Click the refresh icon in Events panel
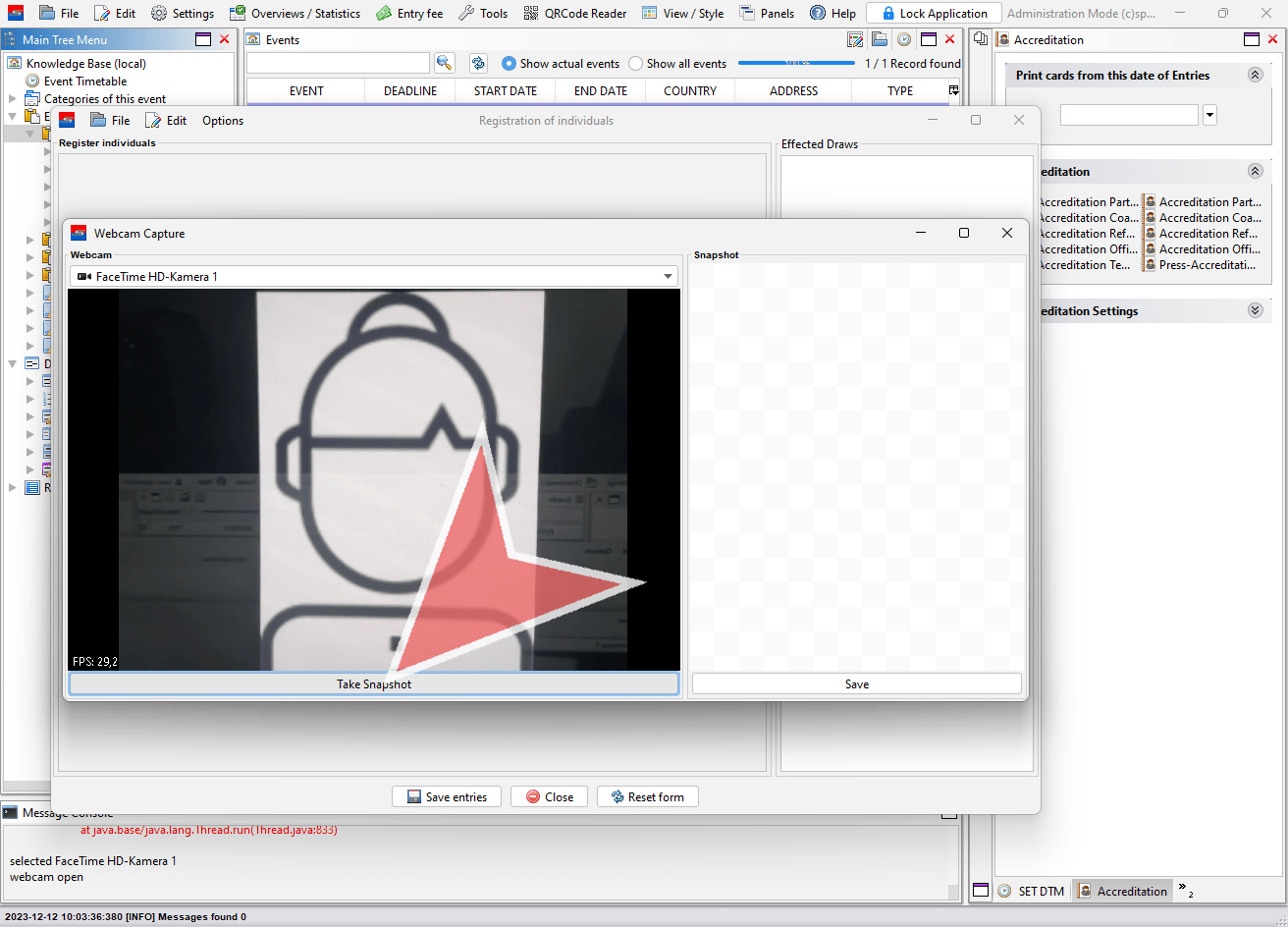Viewport: 1288px width, 928px height. tap(478, 63)
